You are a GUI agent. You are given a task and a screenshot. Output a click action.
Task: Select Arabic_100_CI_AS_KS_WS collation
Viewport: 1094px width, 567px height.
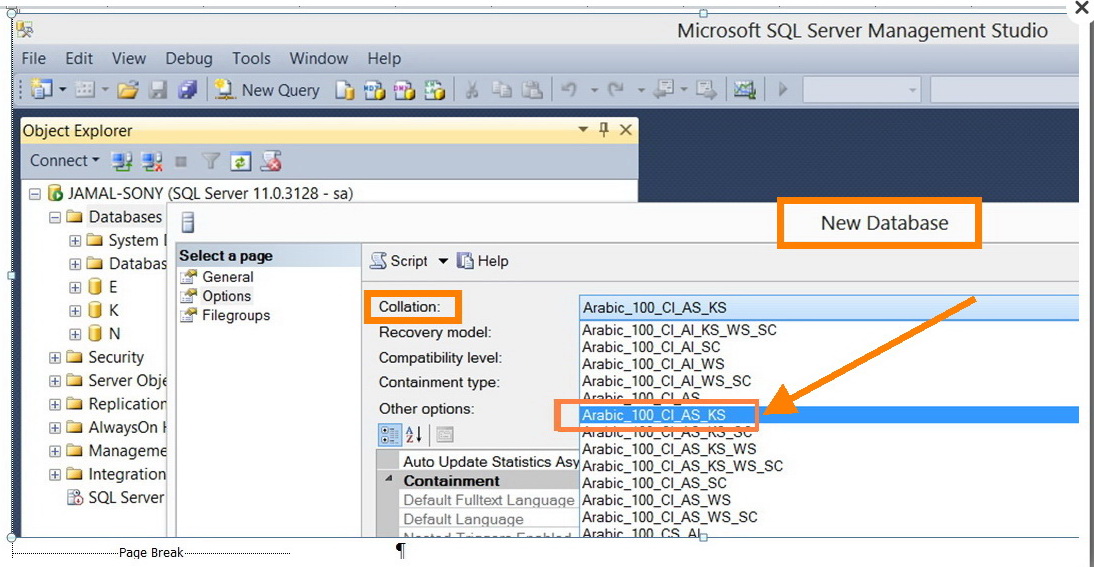click(668, 449)
